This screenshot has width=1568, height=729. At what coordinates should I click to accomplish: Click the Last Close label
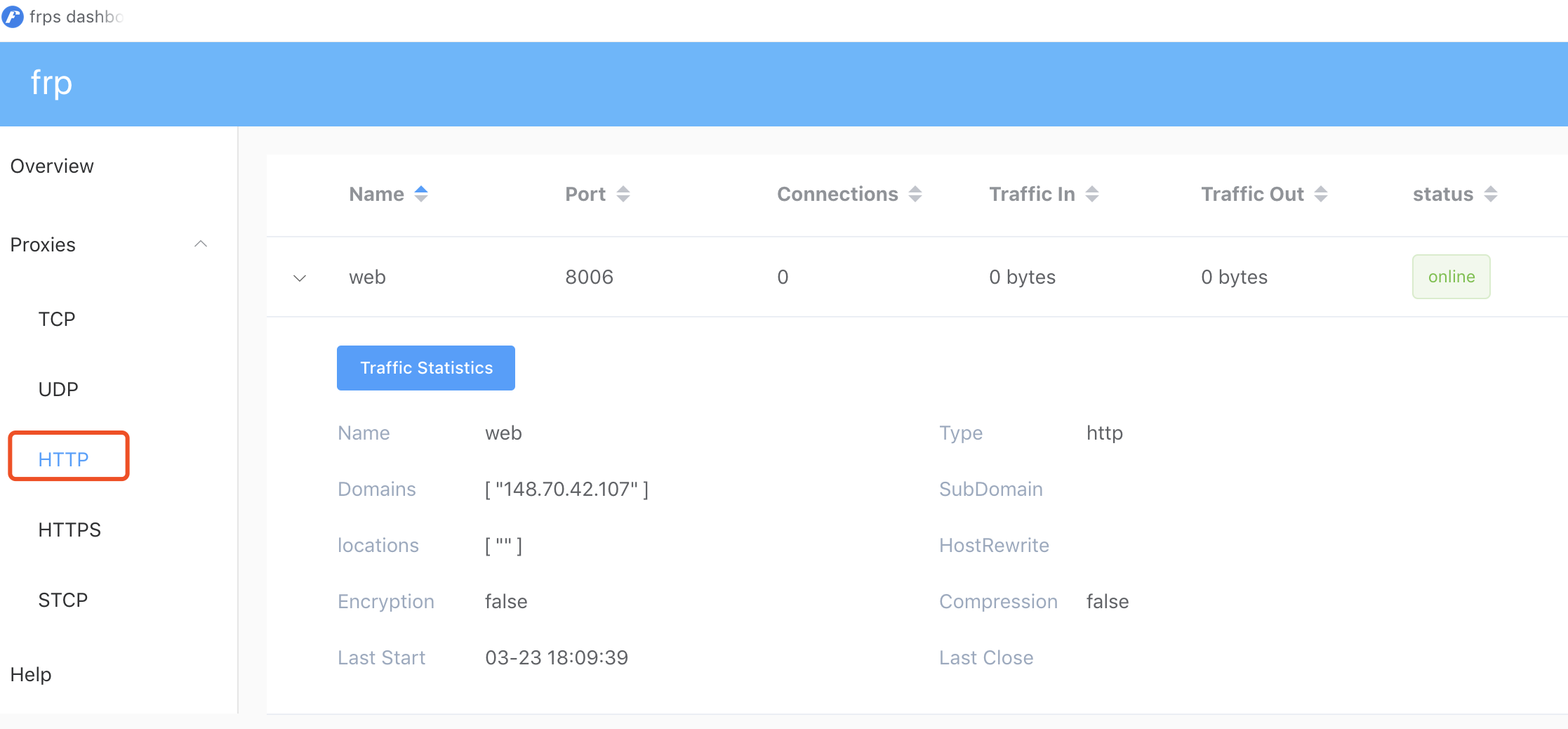(986, 657)
